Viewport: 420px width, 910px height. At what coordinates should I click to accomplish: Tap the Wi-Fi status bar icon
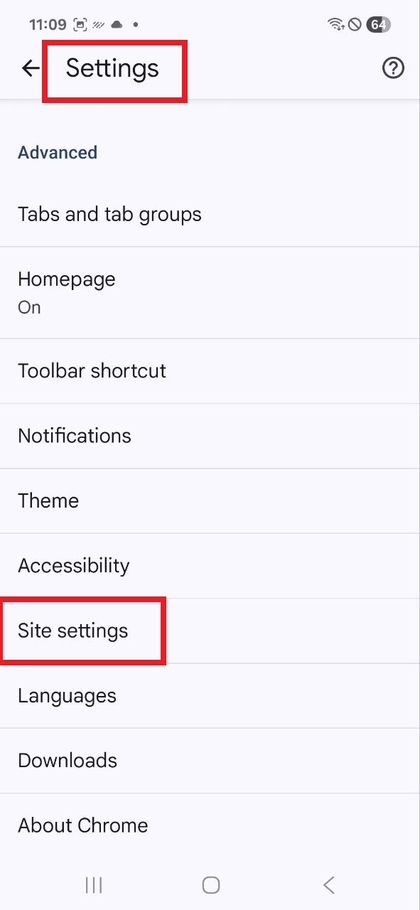336,24
